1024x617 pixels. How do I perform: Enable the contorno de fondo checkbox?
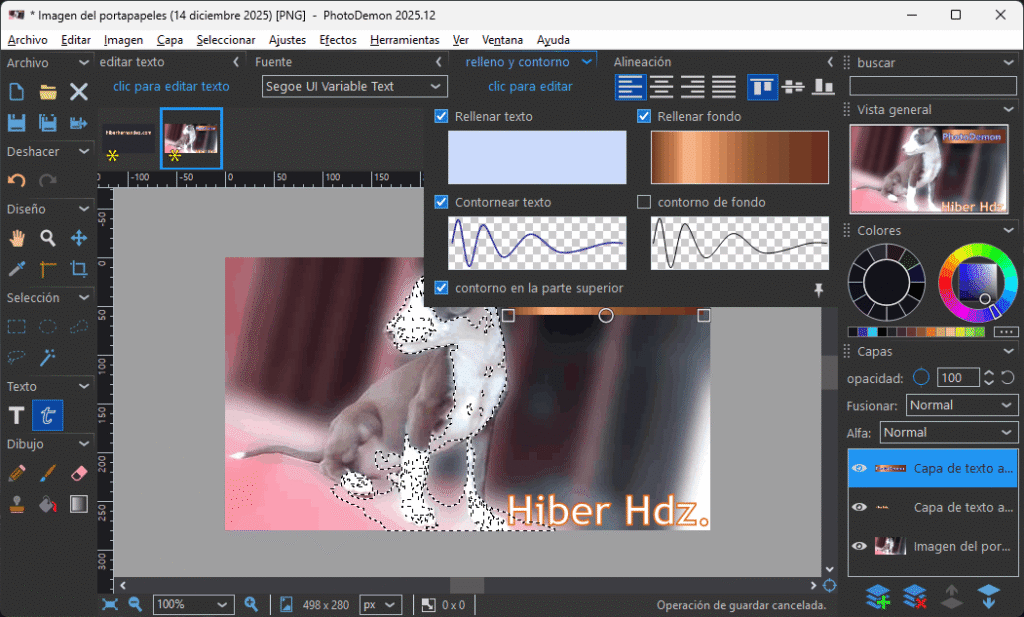tap(645, 202)
